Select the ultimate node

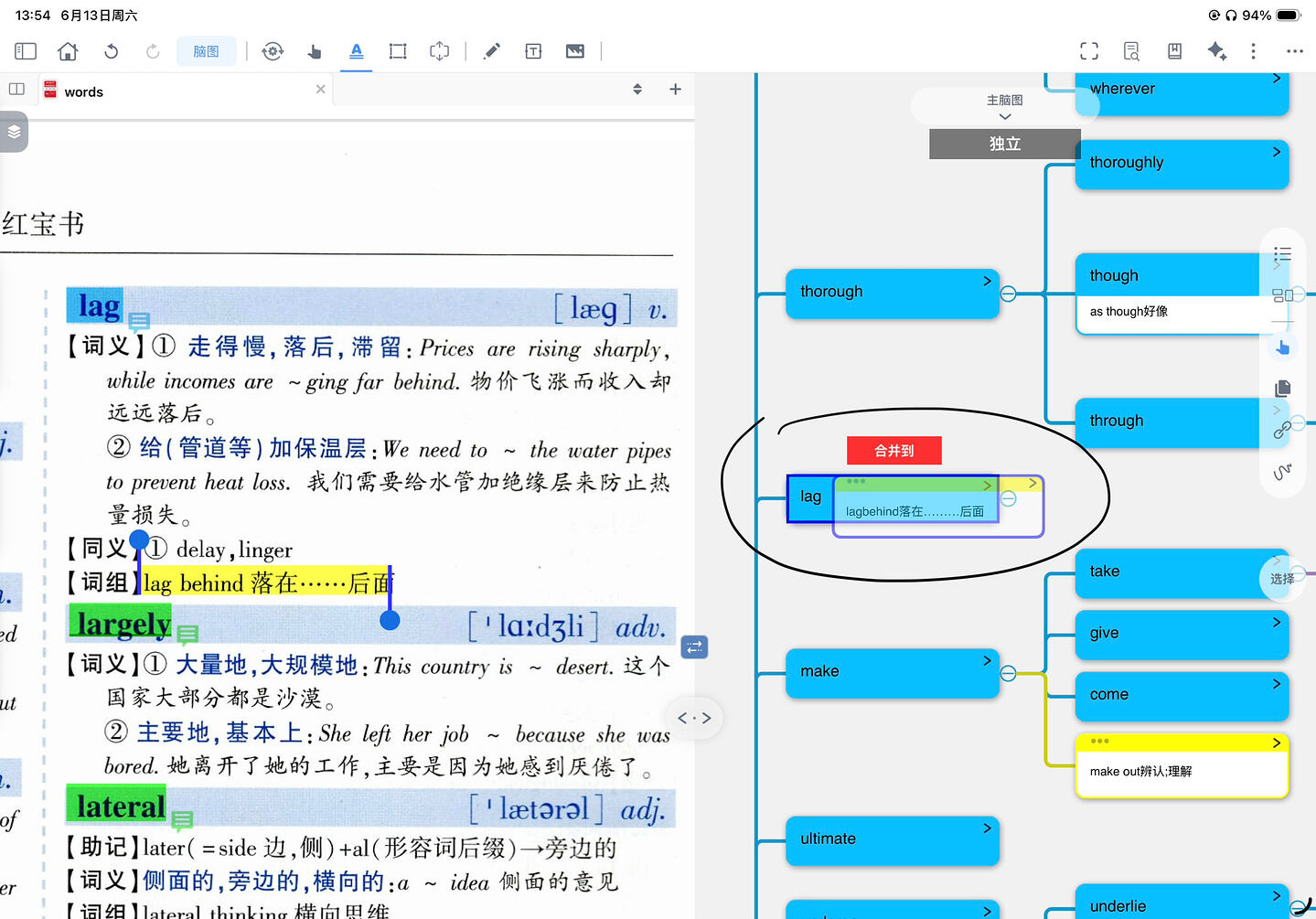(x=893, y=840)
